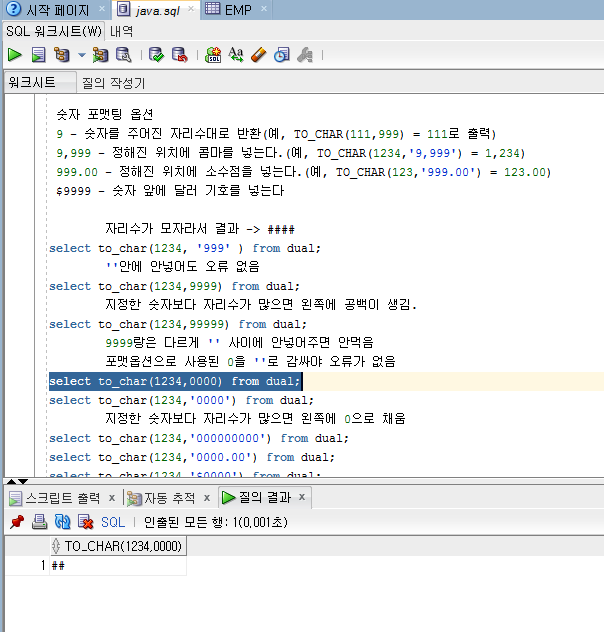Click the cancel/delete result icon
Viewport: 604px width, 632px height.
click(x=85, y=522)
